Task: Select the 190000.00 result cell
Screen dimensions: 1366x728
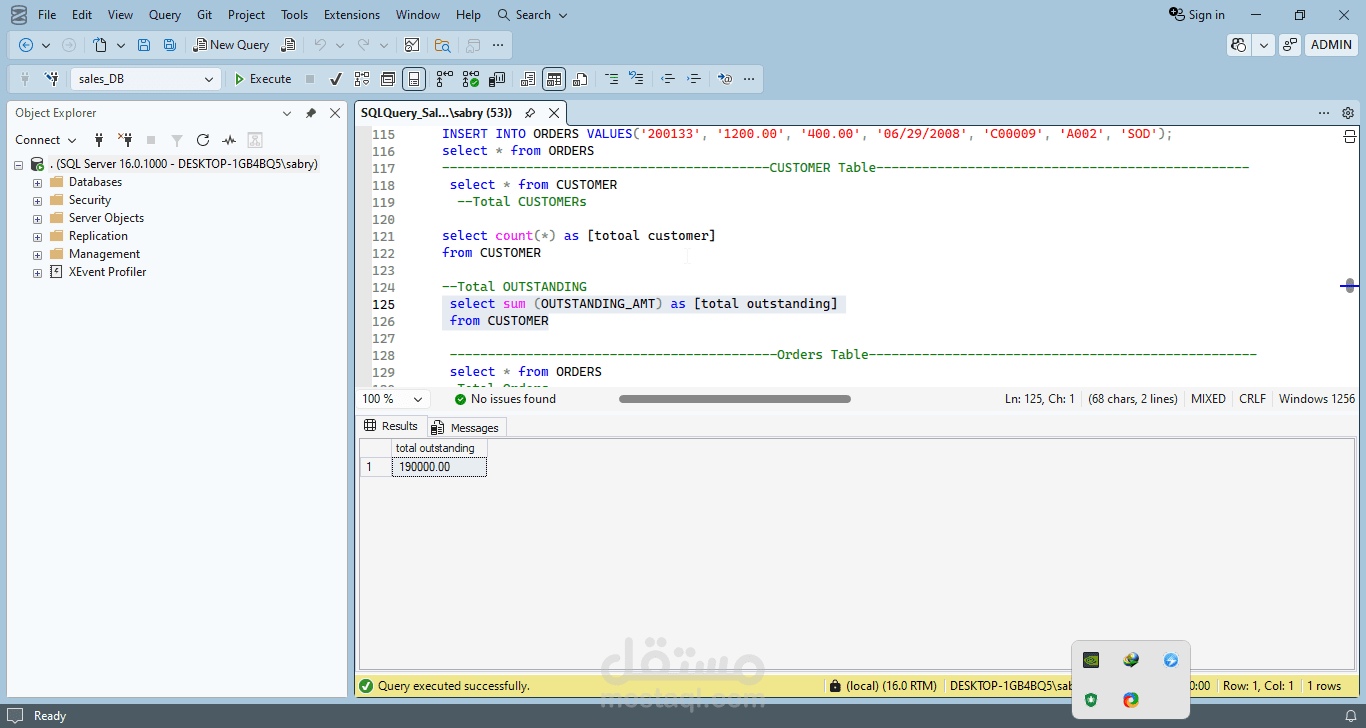Action: click(x=439, y=467)
